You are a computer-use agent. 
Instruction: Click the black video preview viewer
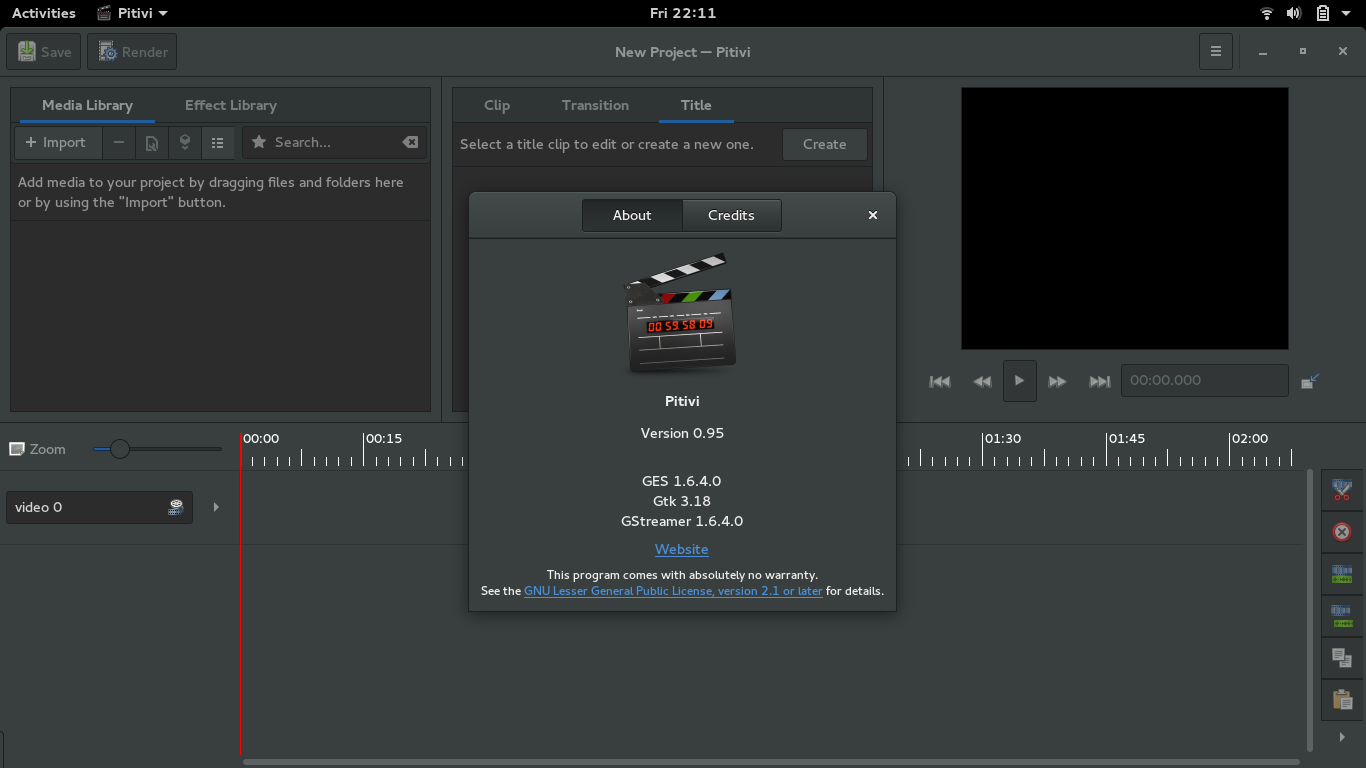point(1125,218)
